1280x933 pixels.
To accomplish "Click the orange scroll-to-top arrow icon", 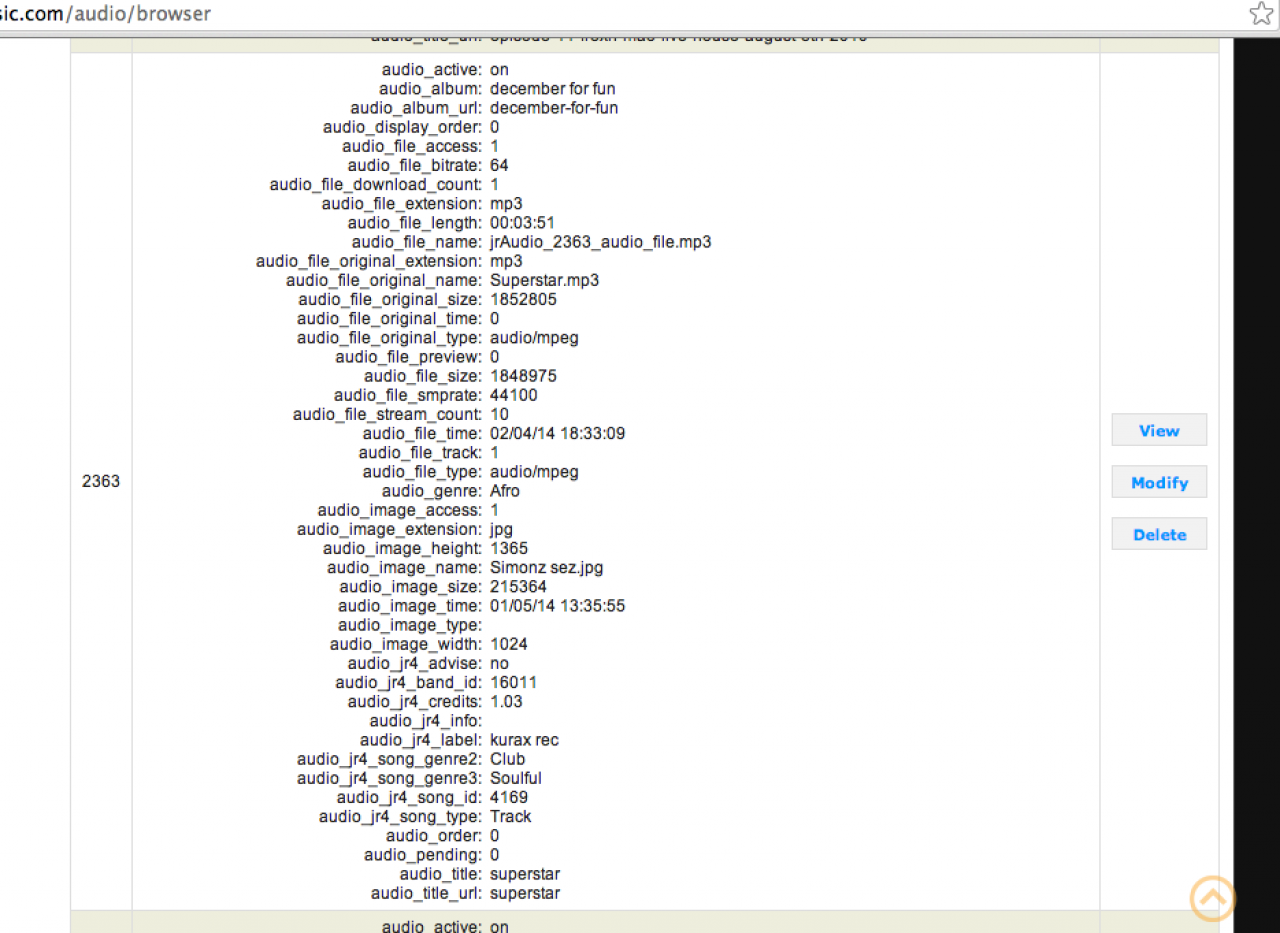I will (1212, 898).
